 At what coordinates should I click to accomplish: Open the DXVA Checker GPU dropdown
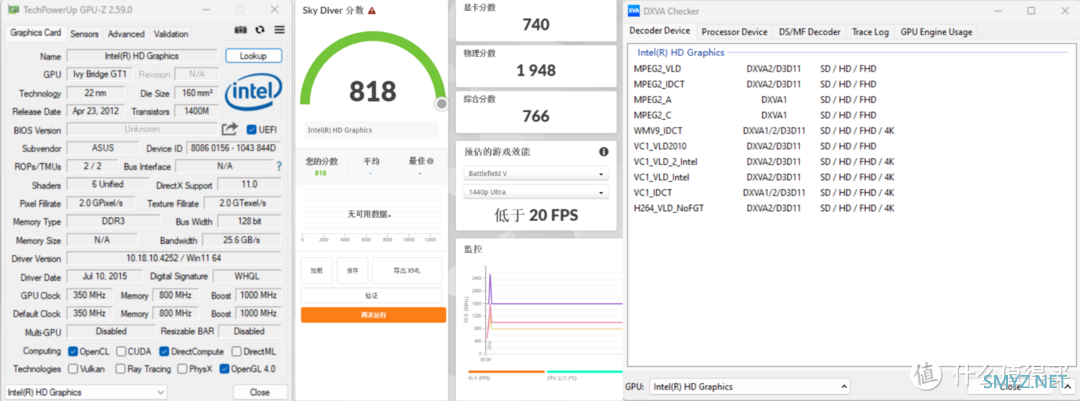click(x=749, y=387)
